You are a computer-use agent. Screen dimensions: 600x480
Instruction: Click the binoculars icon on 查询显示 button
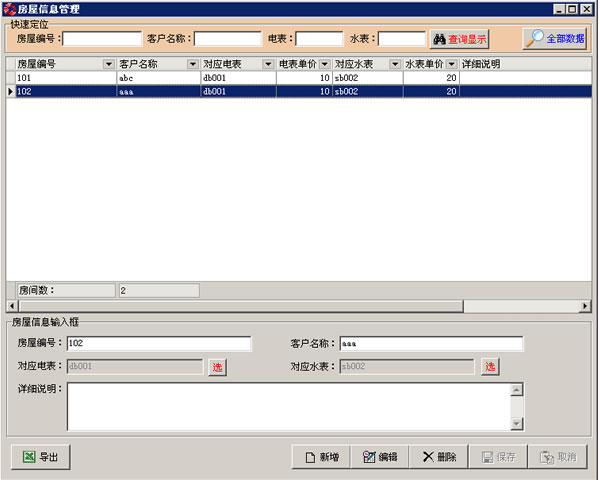439,39
